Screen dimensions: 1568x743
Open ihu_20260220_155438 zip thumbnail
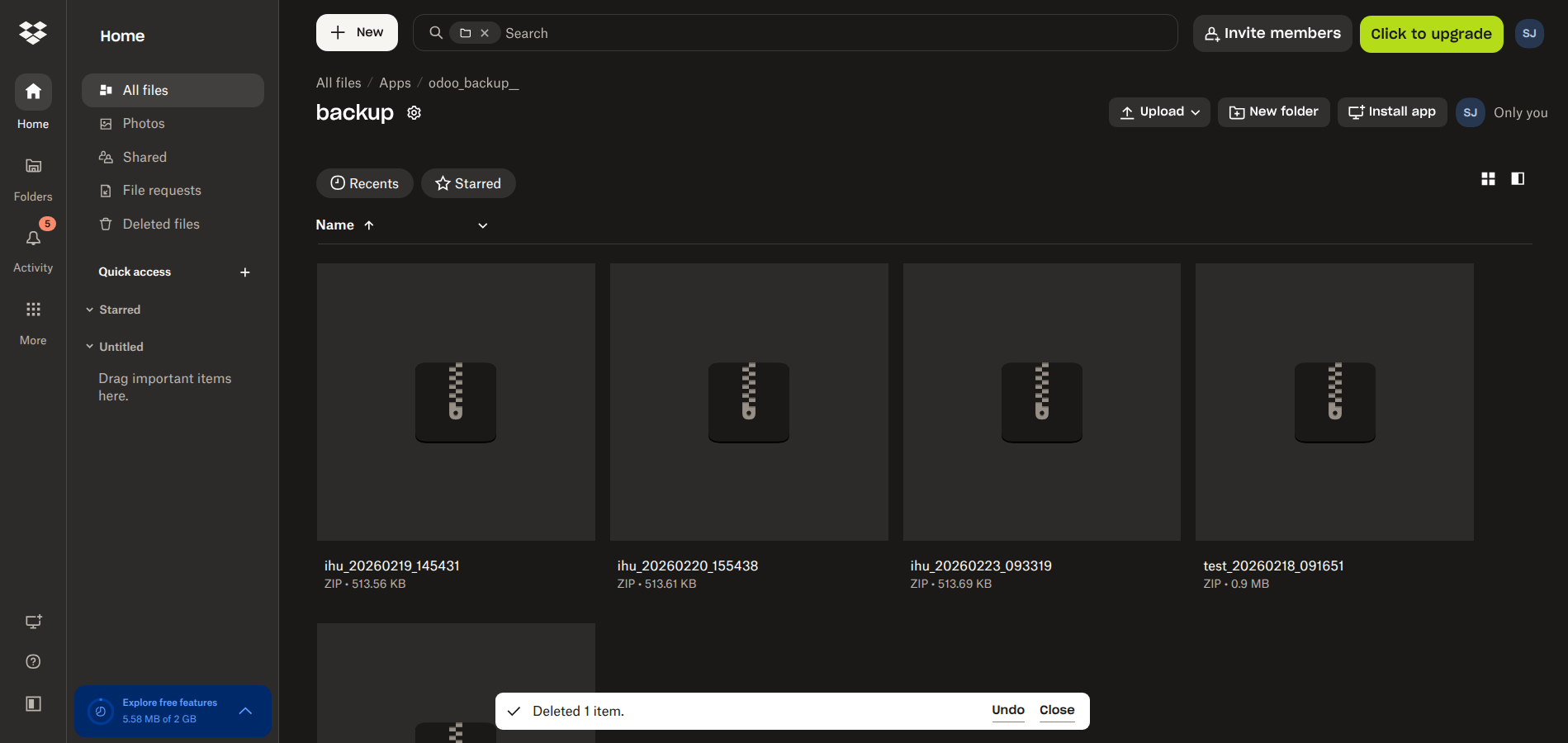click(x=749, y=402)
